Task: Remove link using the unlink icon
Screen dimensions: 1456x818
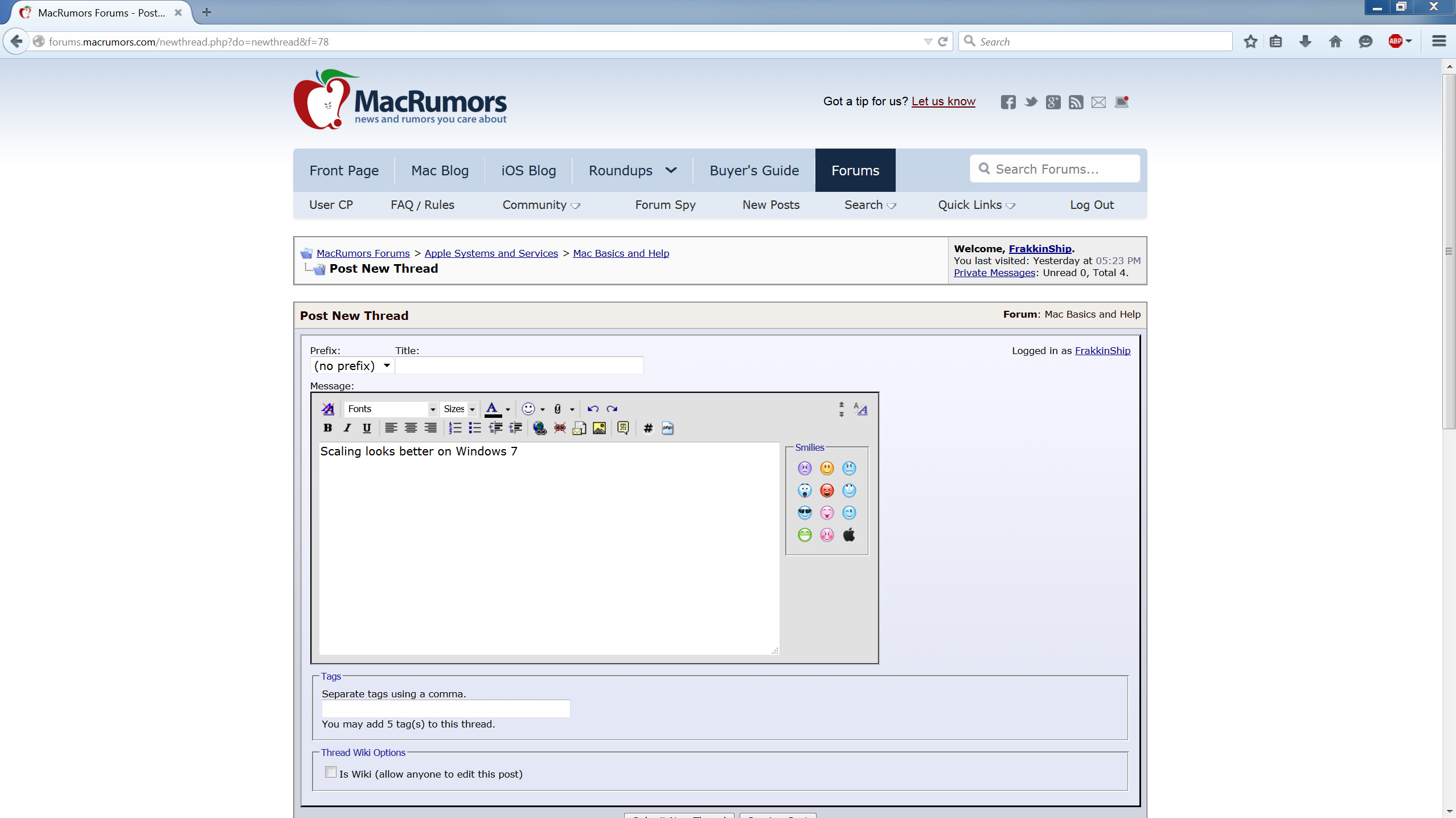Action: click(560, 428)
